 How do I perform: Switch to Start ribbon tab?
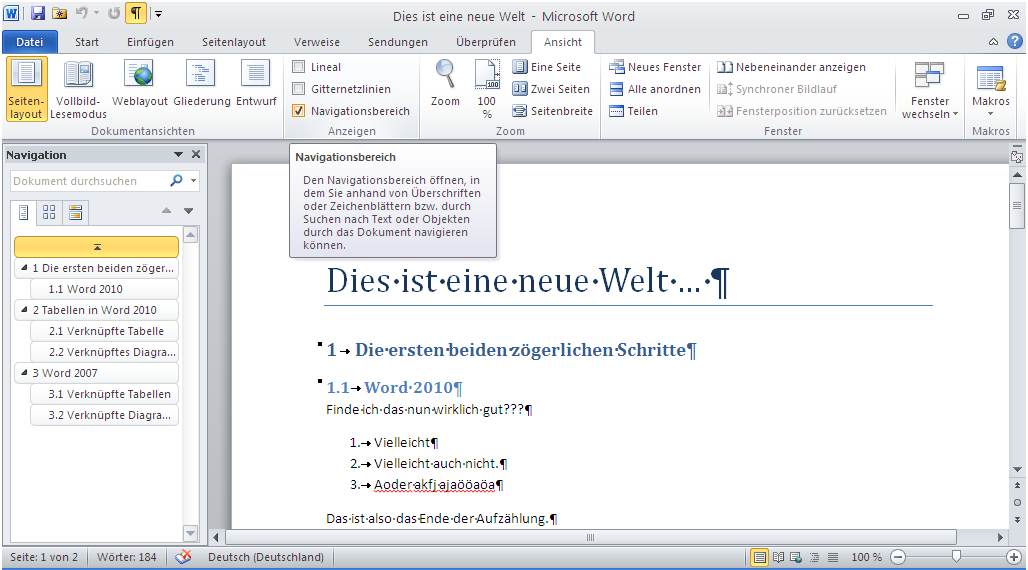click(x=87, y=42)
